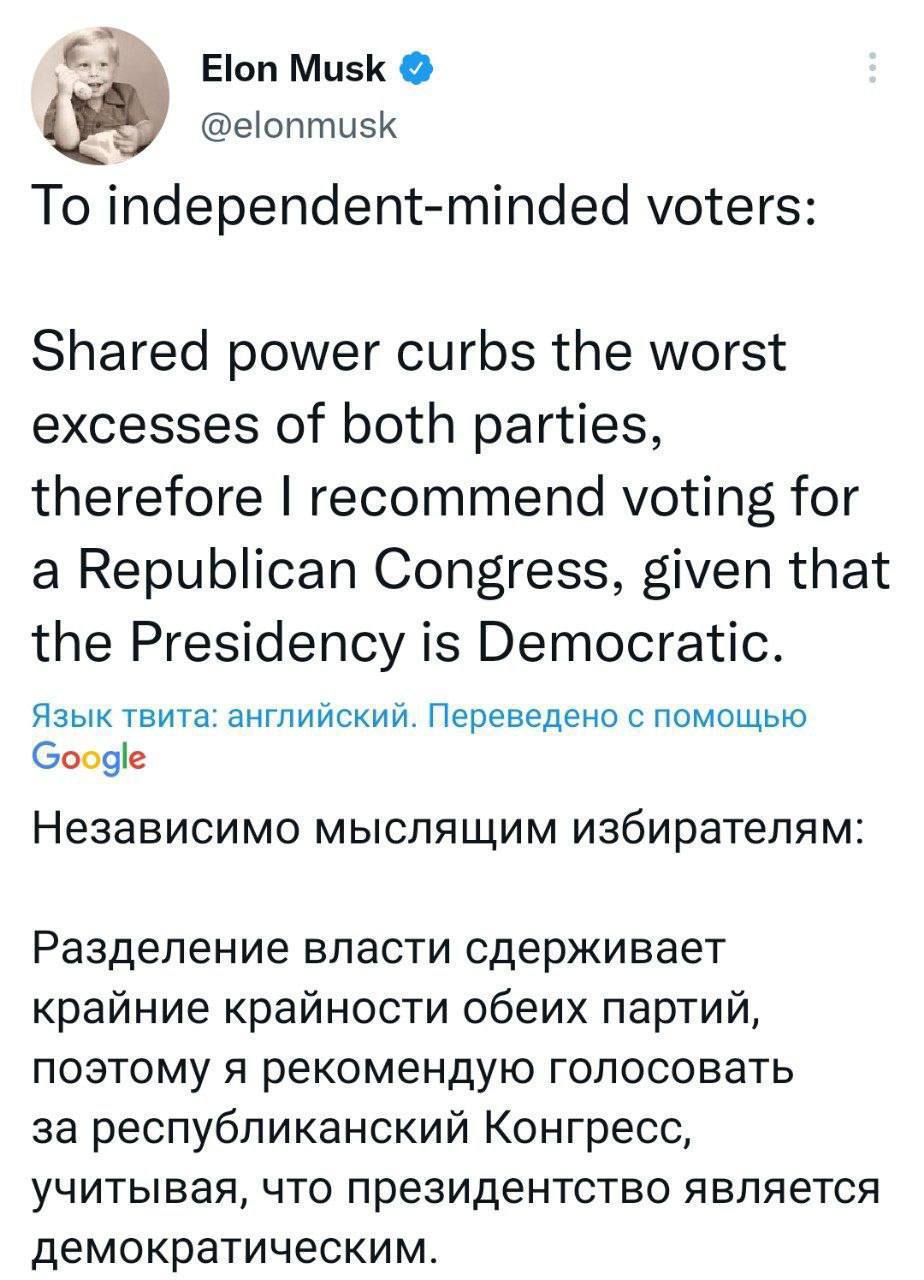Open the three-dot more options menu
This screenshot has width=924, height=1280.
(872, 69)
